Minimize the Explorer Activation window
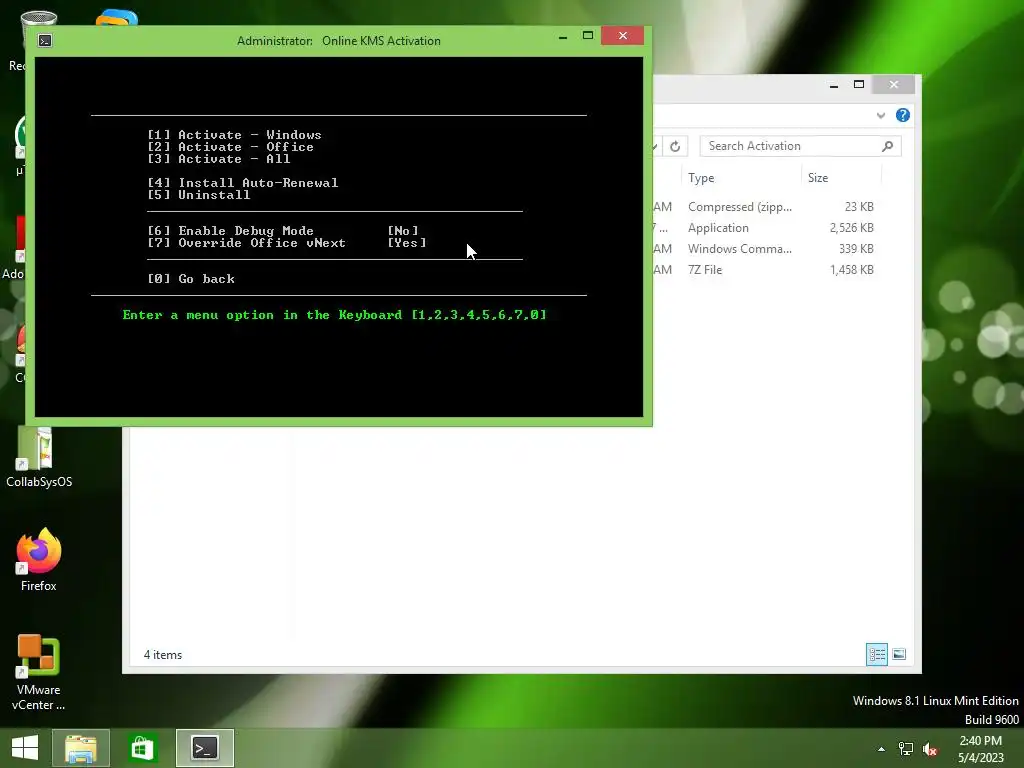 click(834, 85)
